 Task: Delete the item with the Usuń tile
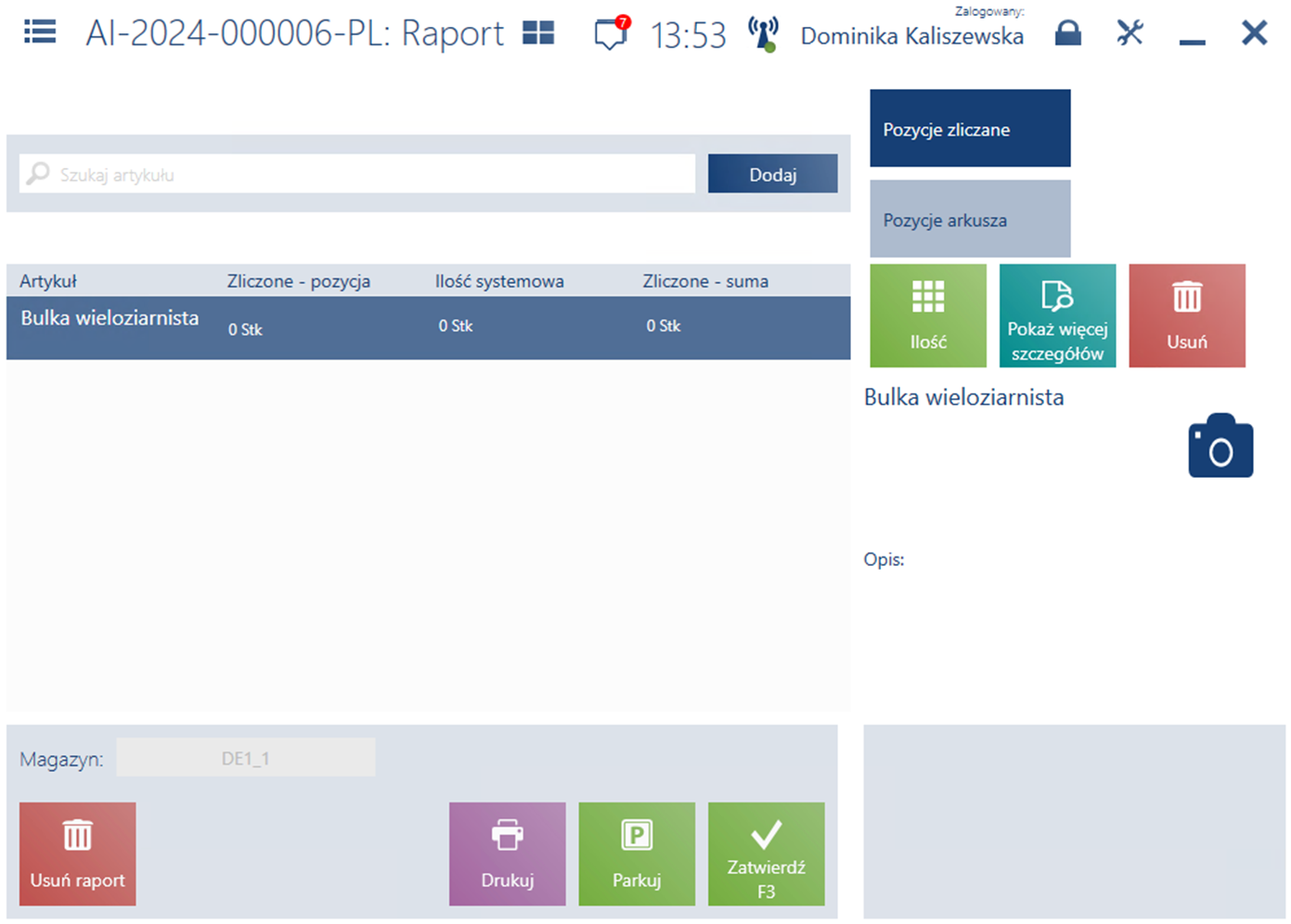[x=1187, y=316]
